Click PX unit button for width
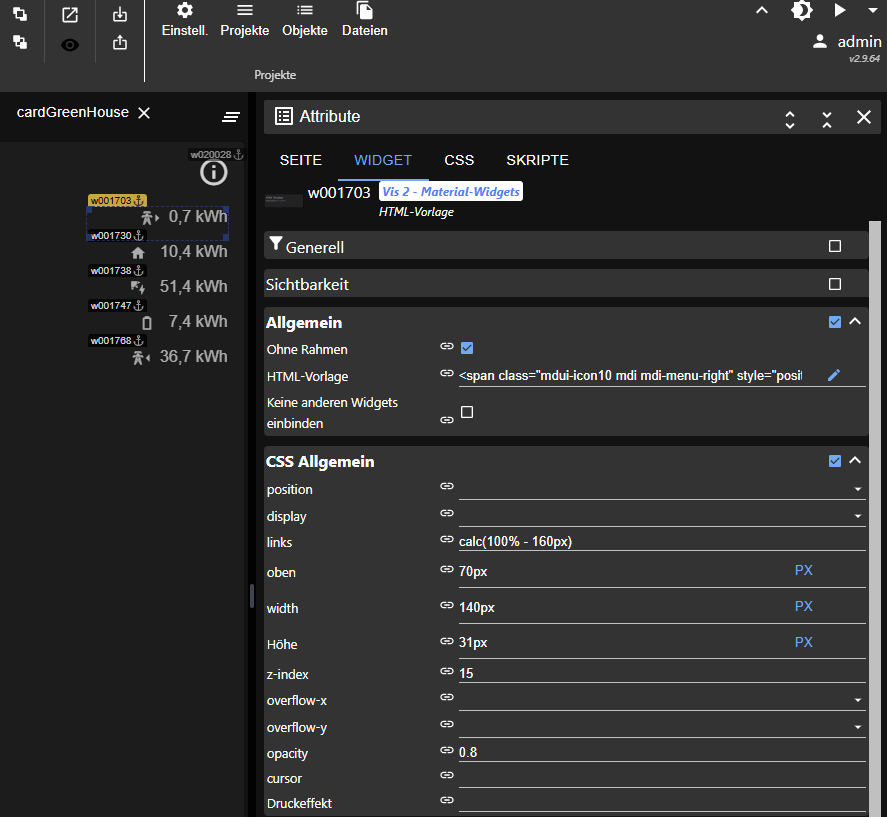This screenshot has width=887, height=817. [803, 607]
